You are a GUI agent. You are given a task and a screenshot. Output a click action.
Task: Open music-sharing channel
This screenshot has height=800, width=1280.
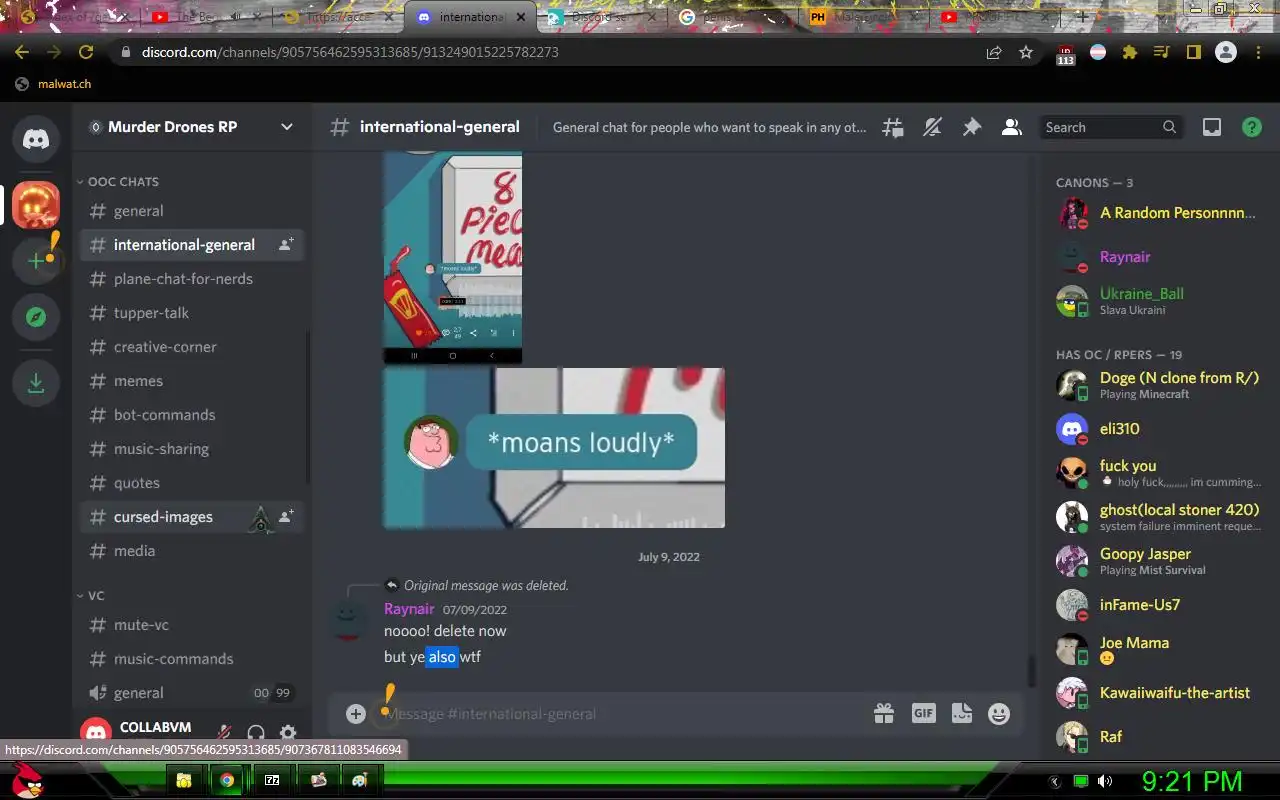[x=192, y=449]
